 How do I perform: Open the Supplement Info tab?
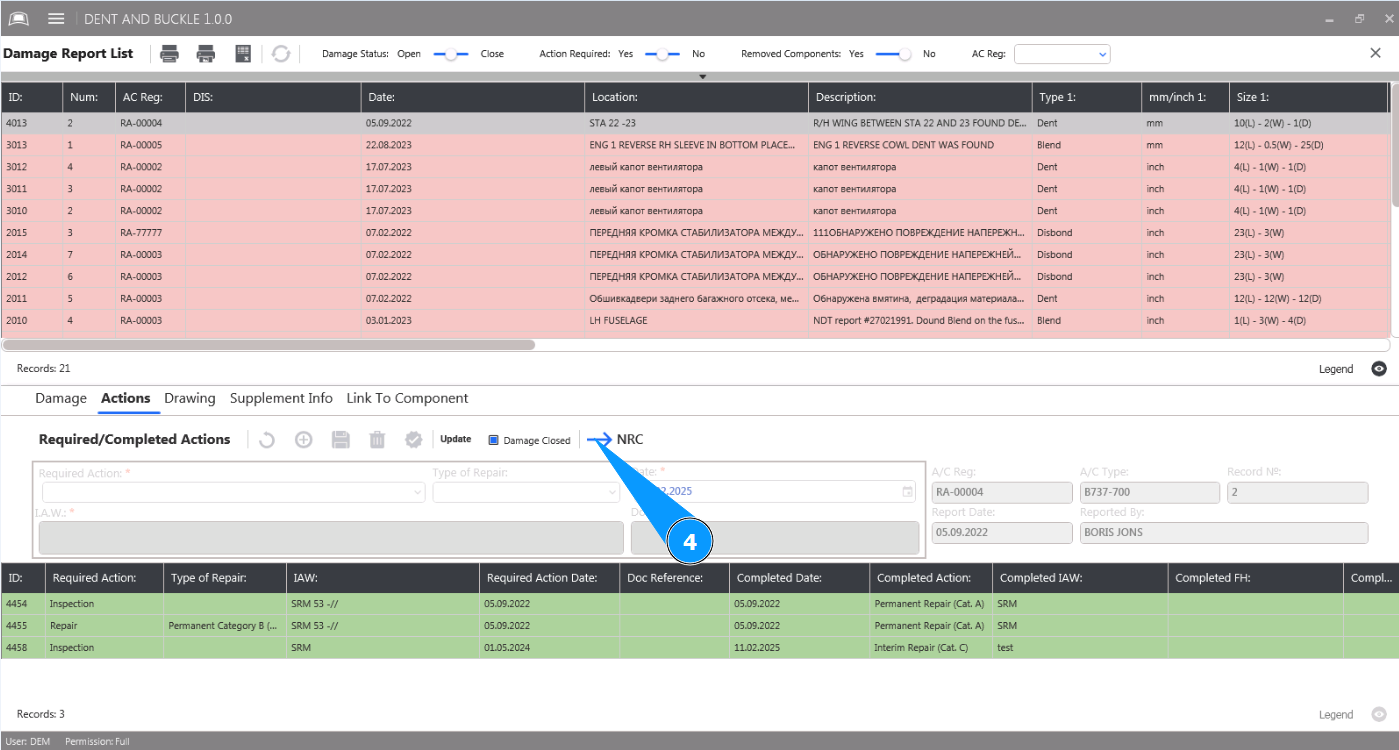click(281, 398)
